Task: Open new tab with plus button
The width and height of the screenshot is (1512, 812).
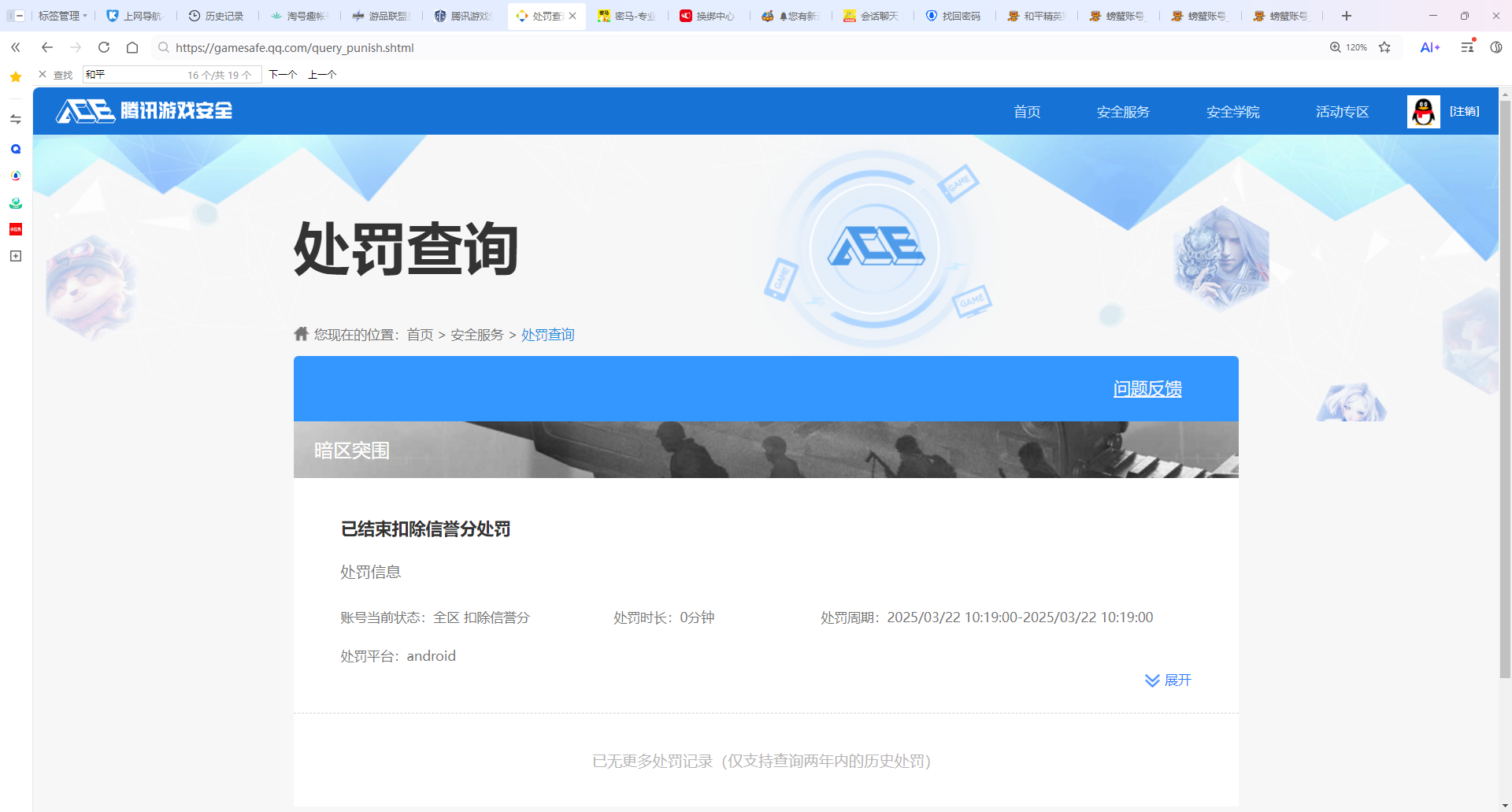Action: [x=1347, y=16]
